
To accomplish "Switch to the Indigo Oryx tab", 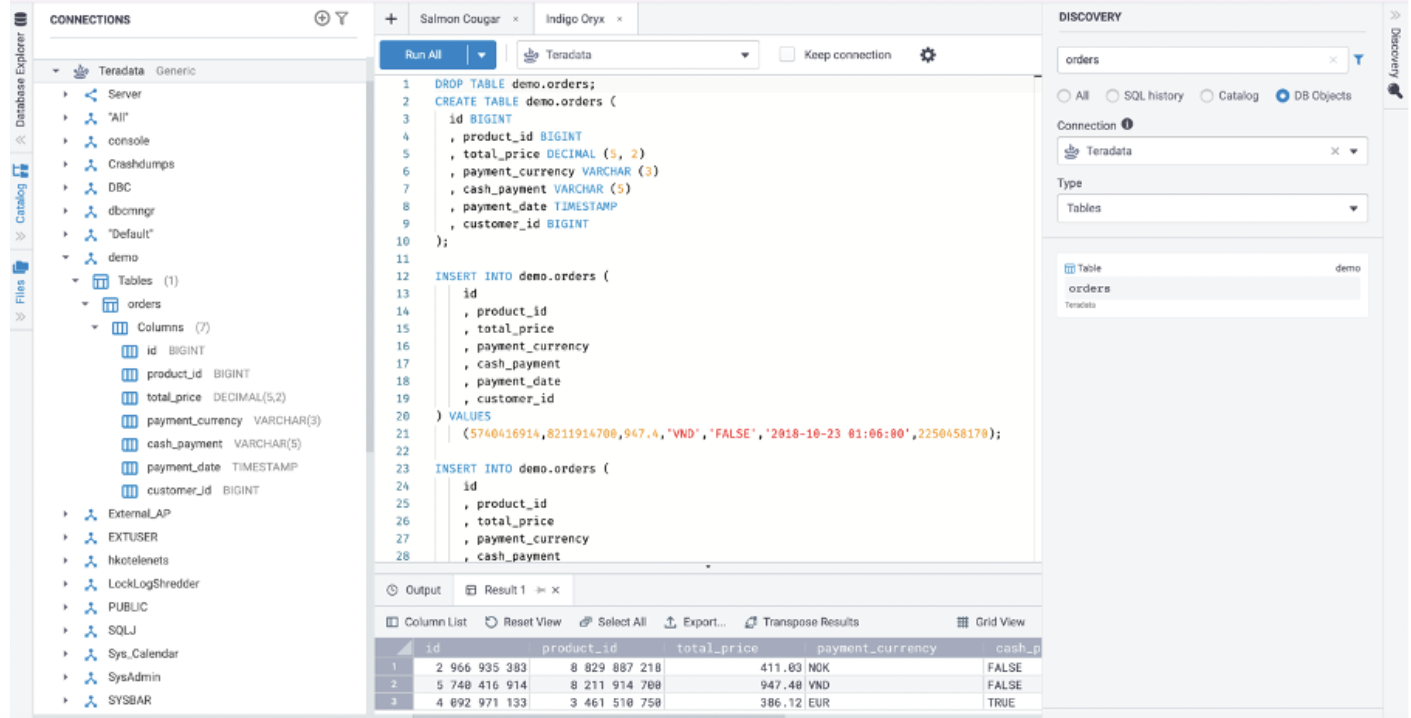I will tap(576, 19).
